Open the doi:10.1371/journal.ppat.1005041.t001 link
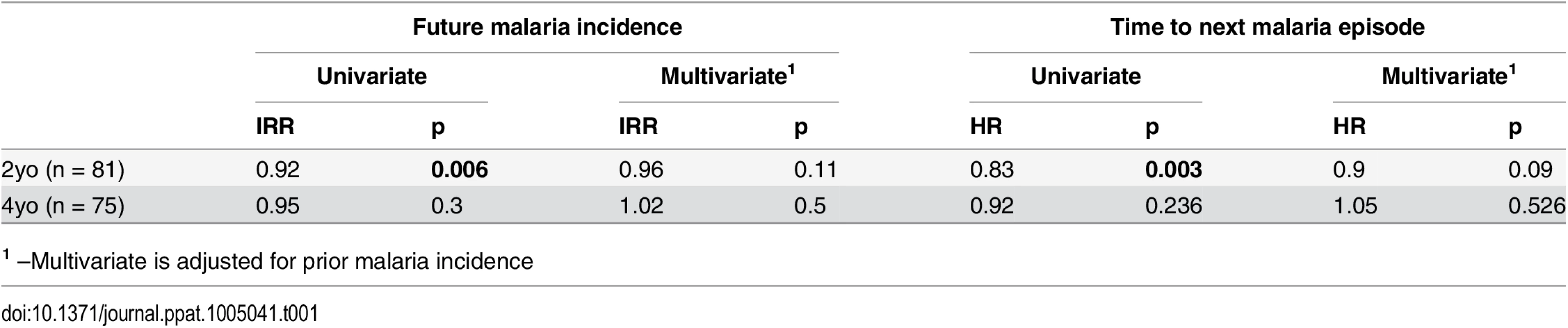 (x=159, y=313)
